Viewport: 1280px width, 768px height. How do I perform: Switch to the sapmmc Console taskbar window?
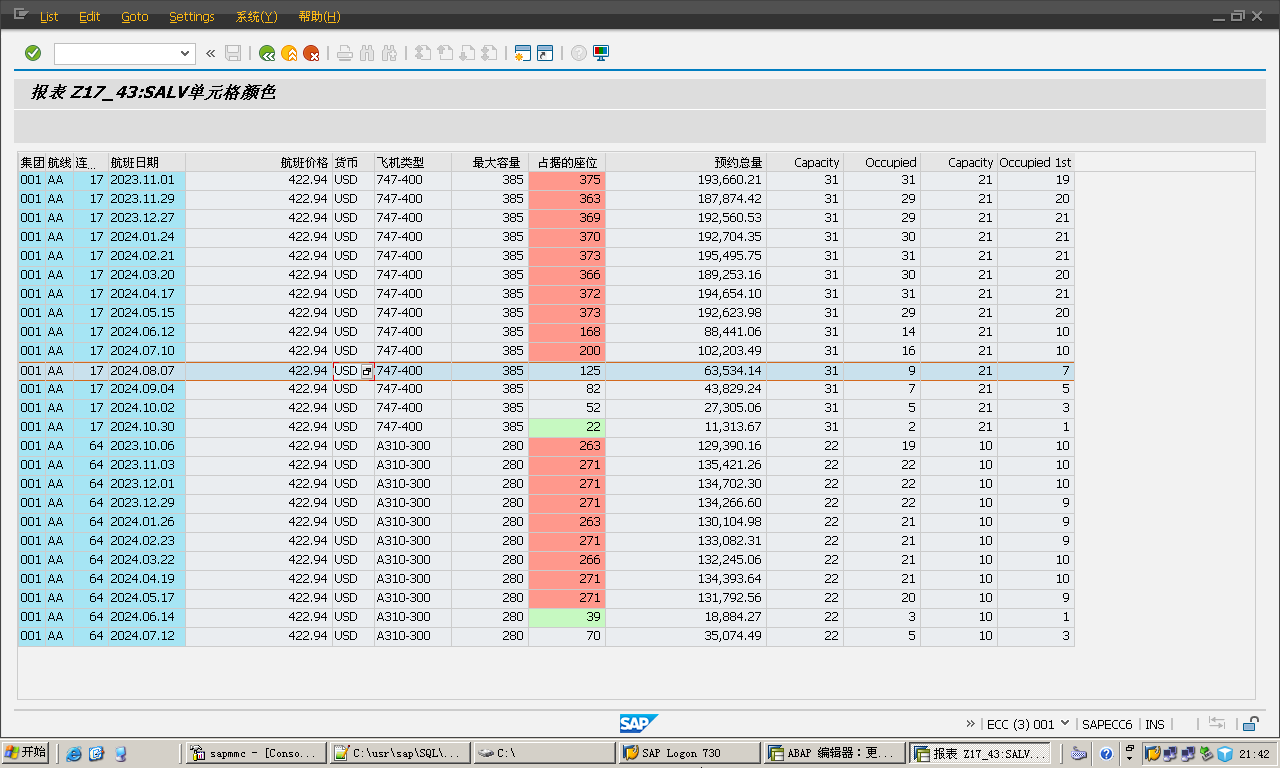click(256, 753)
